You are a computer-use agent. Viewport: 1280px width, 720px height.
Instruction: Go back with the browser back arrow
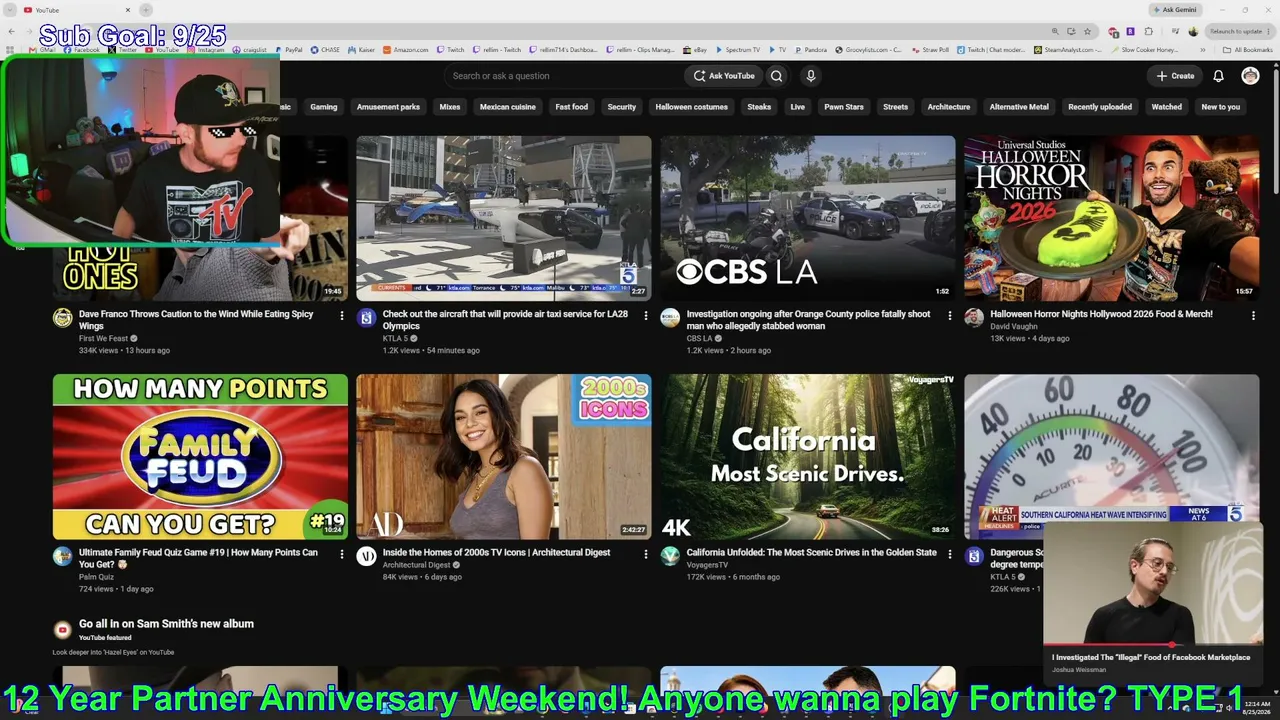point(12,31)
